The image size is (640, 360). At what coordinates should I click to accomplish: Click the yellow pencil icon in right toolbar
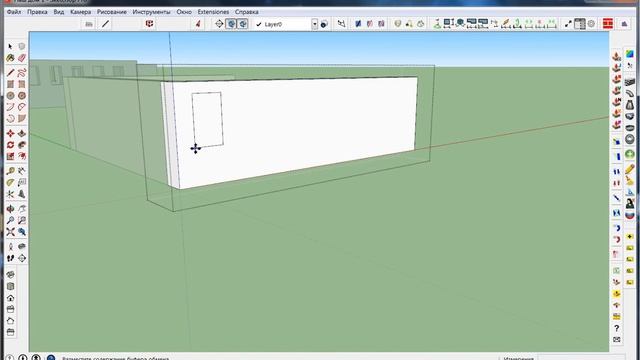click(x=629, y=168)
